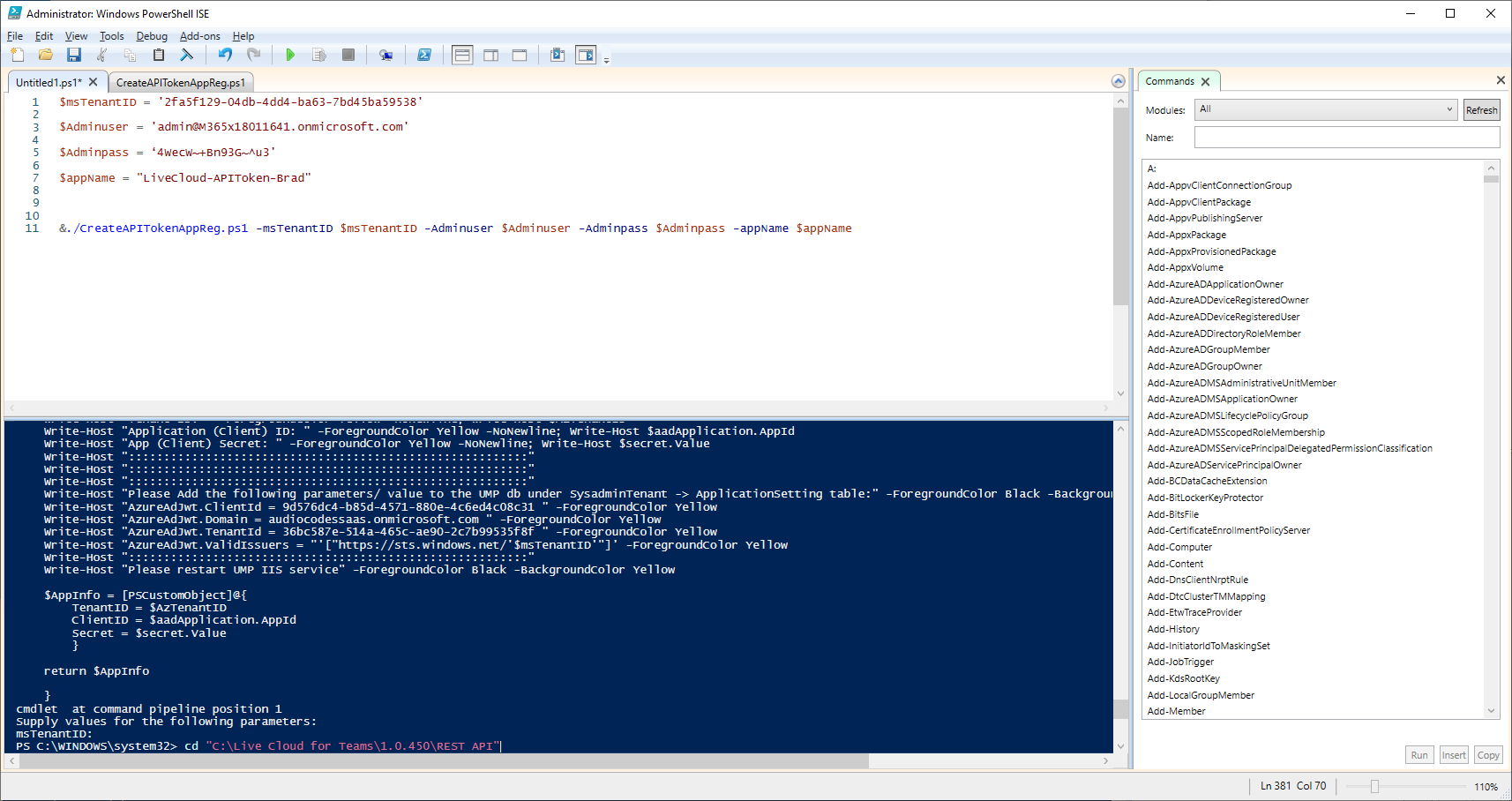Screen dimensions: 1512x801
Task: Click the New Remote PowerShell Tab icon
Action: click(x=385, y=55)
